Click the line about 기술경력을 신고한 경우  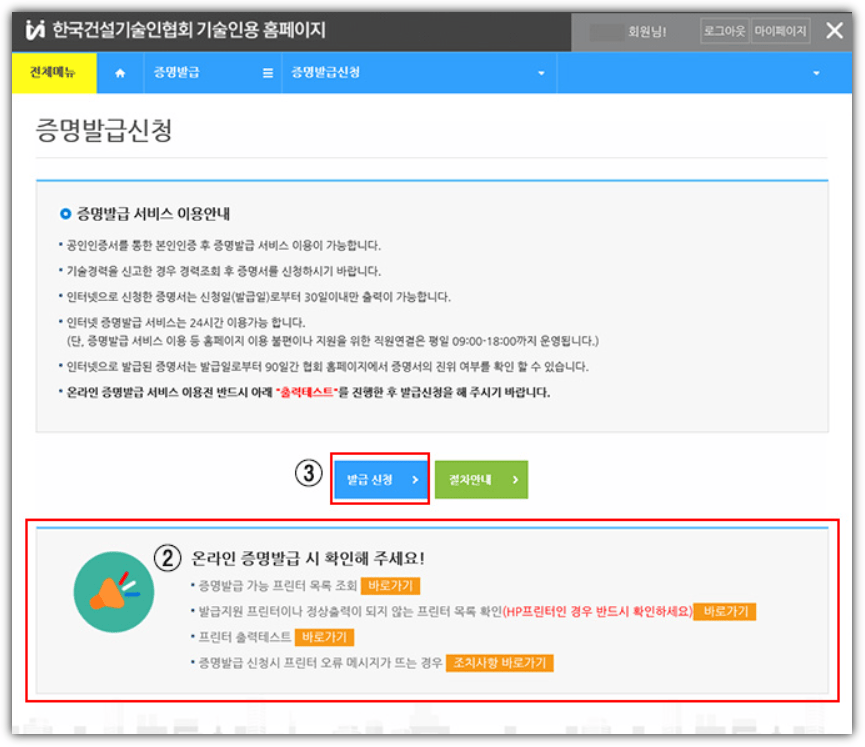click(x=223, y=271)
